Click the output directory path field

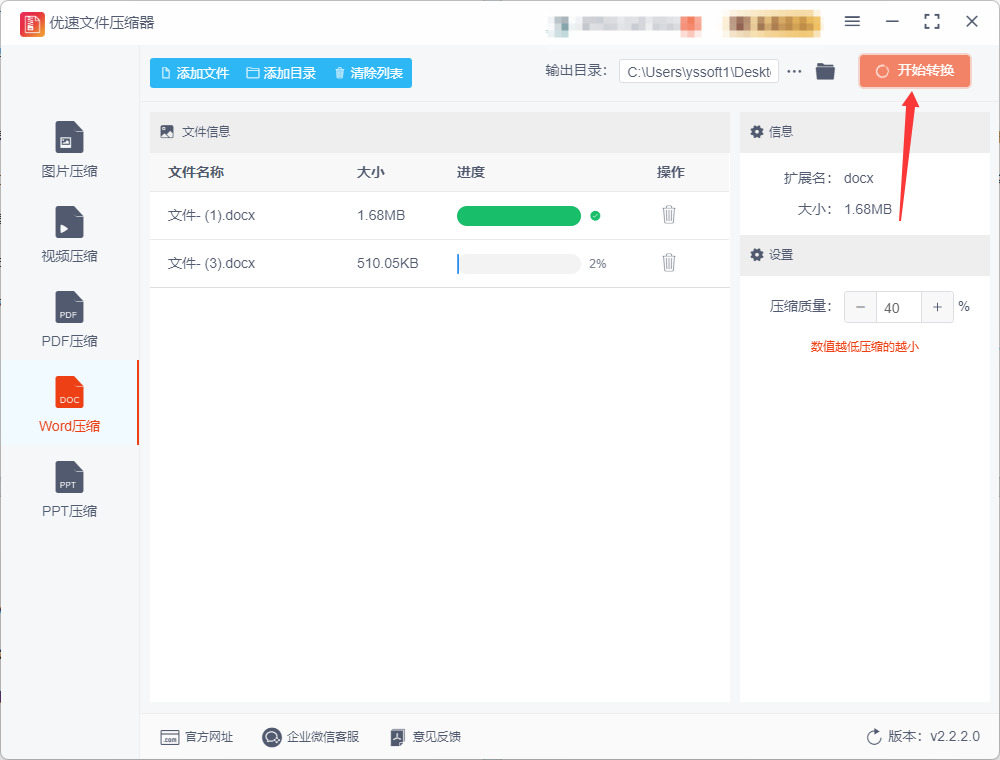(x=698, y=71)
